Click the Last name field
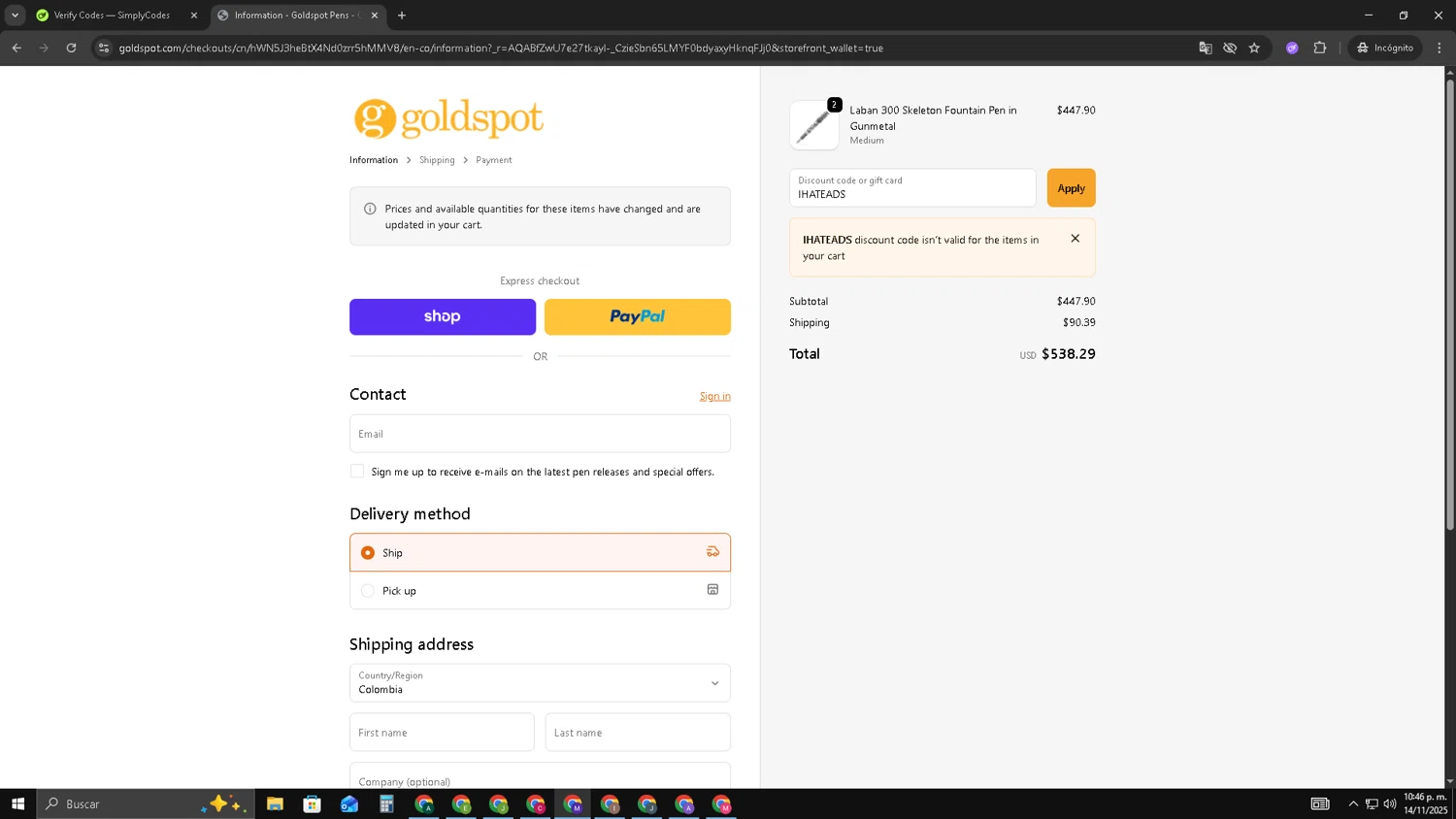 (x=638, y=733)
